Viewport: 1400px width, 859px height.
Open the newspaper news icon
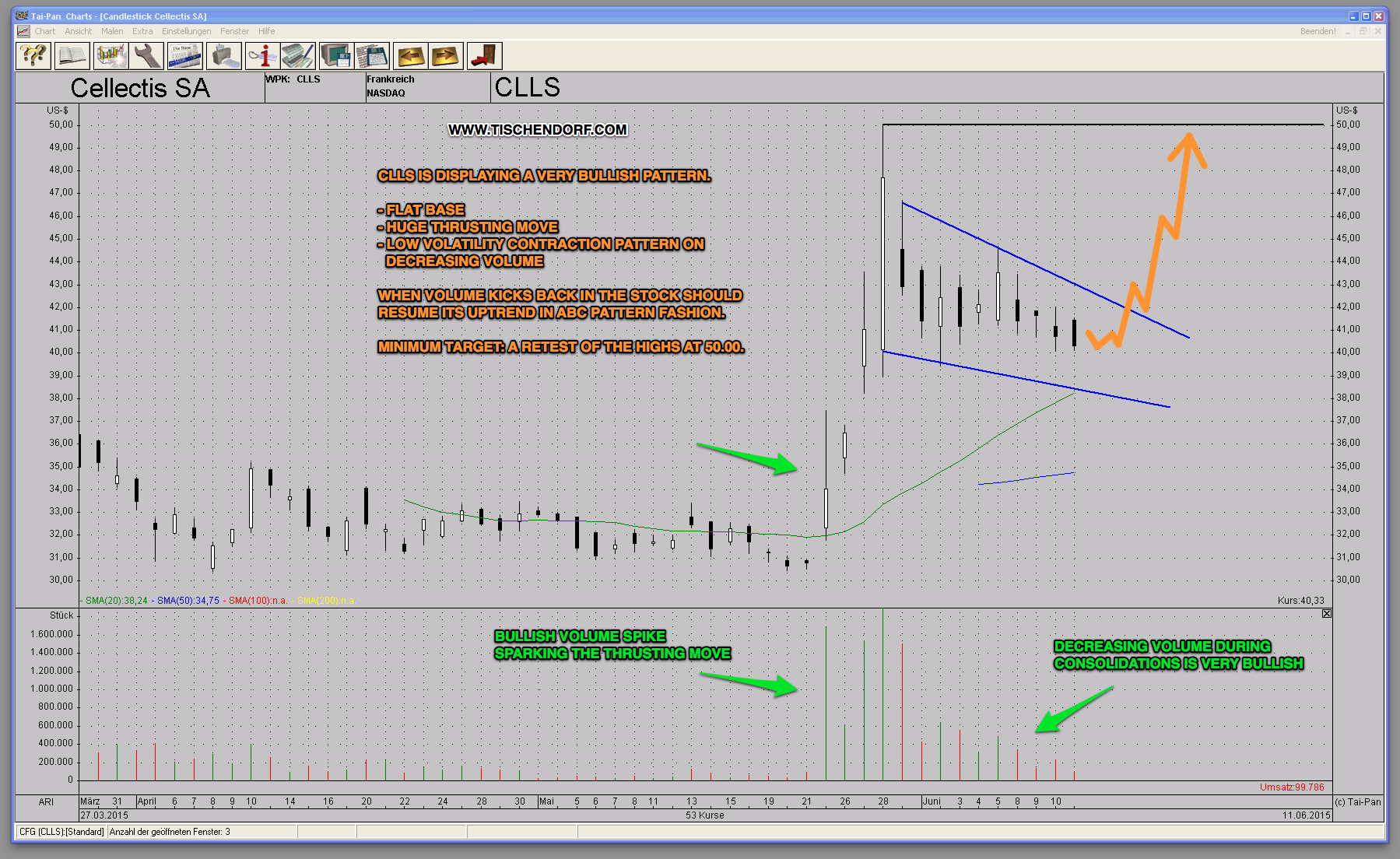[184, 56]
